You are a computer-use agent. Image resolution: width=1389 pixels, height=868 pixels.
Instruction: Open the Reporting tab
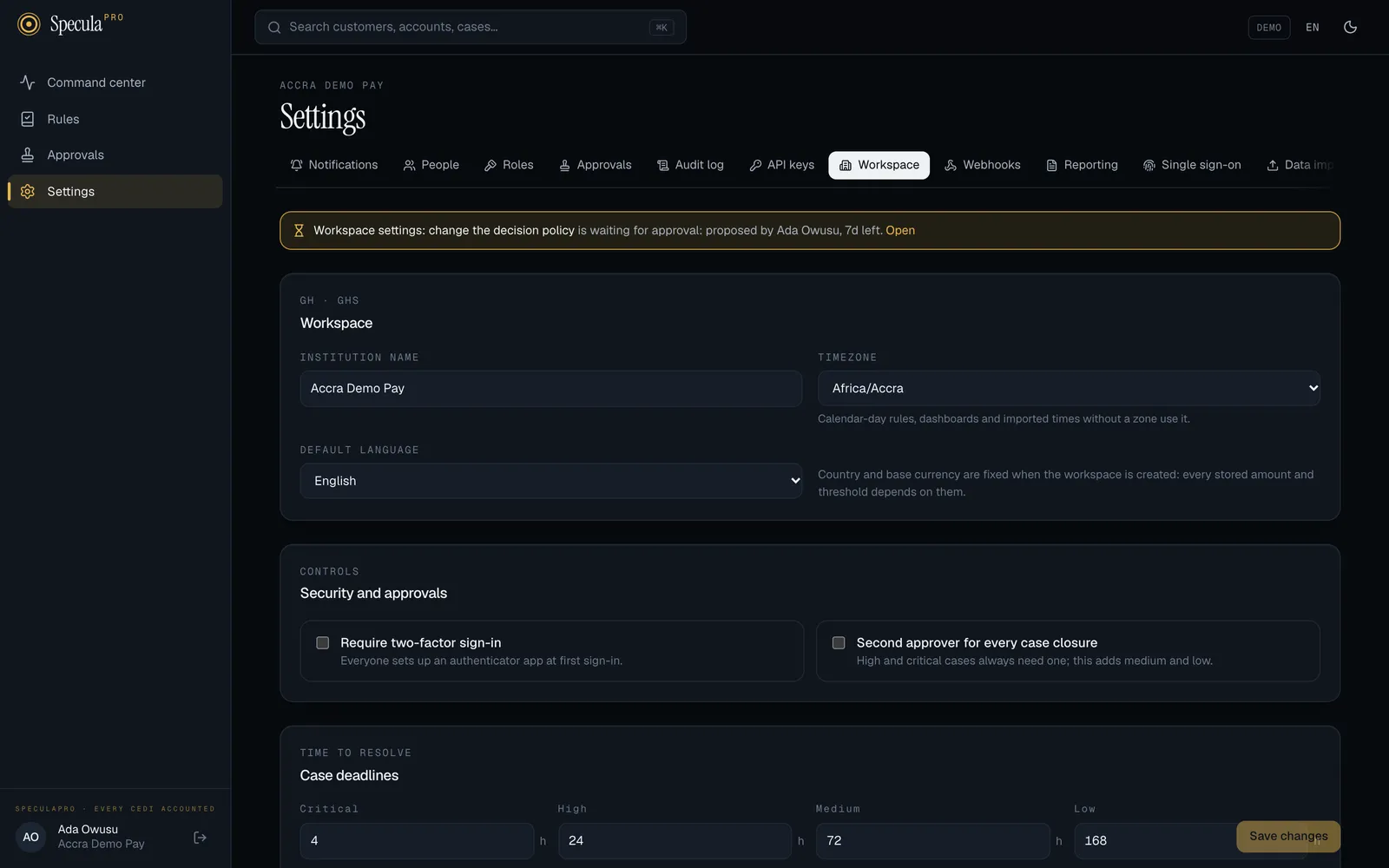pyautogui.click(x=1082, y=165)
